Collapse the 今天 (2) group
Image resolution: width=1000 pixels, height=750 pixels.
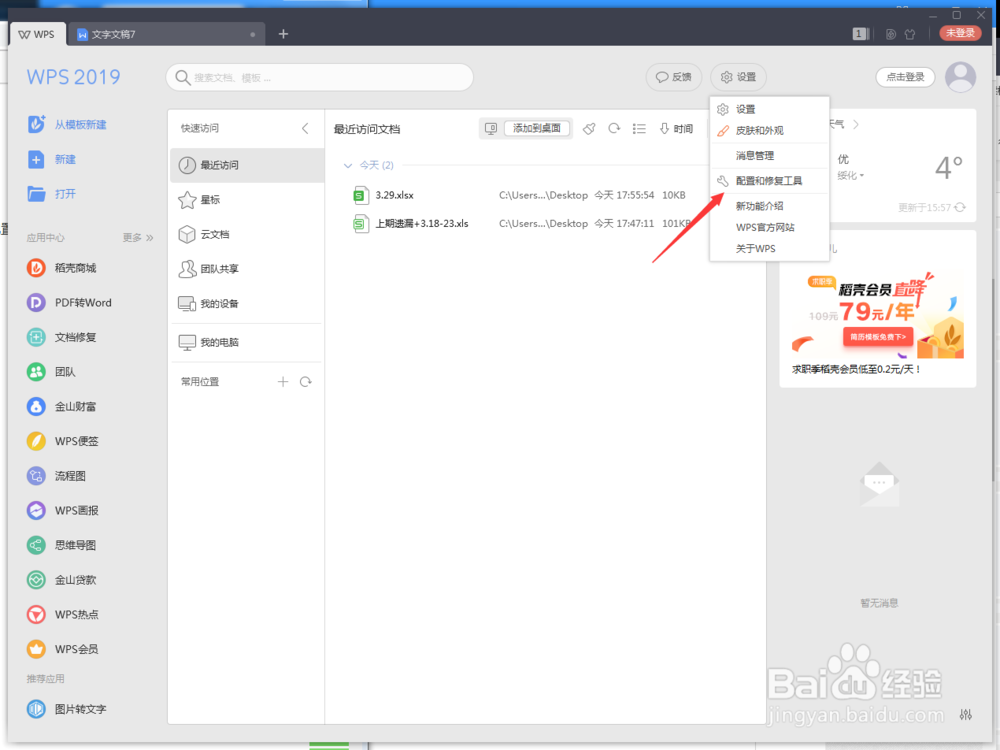[348, 165]
